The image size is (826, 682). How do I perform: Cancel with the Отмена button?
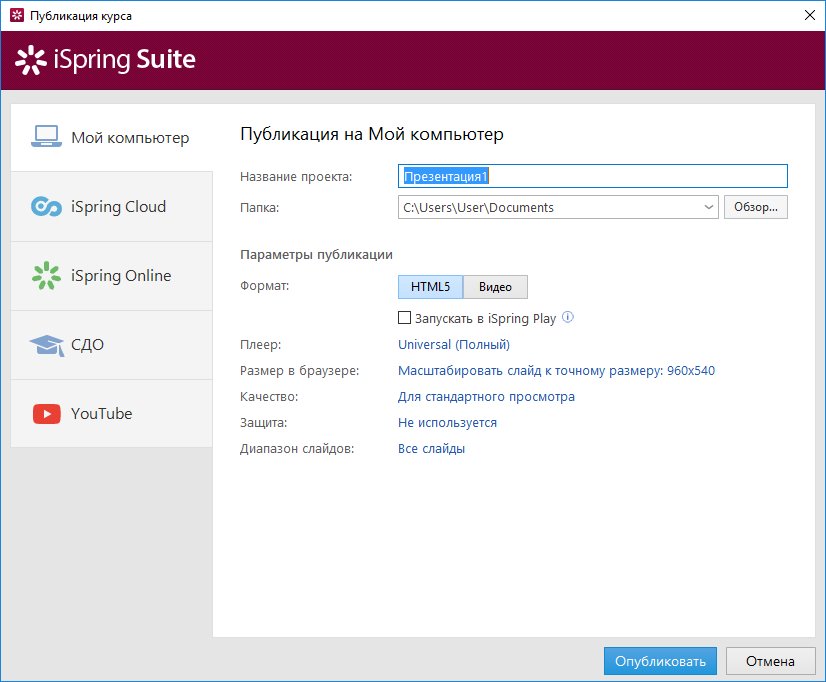pos(770,661)
